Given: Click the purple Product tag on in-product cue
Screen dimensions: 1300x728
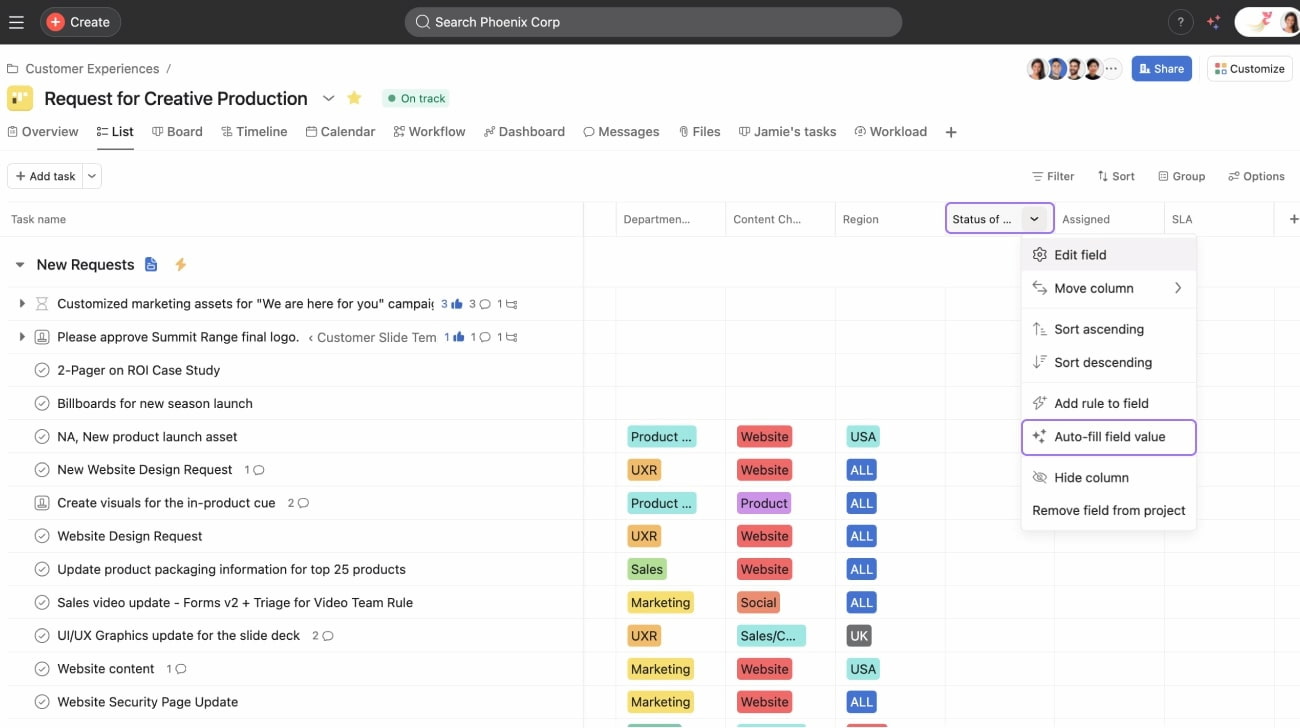Looking at the screenshot, I should (763, 503).
